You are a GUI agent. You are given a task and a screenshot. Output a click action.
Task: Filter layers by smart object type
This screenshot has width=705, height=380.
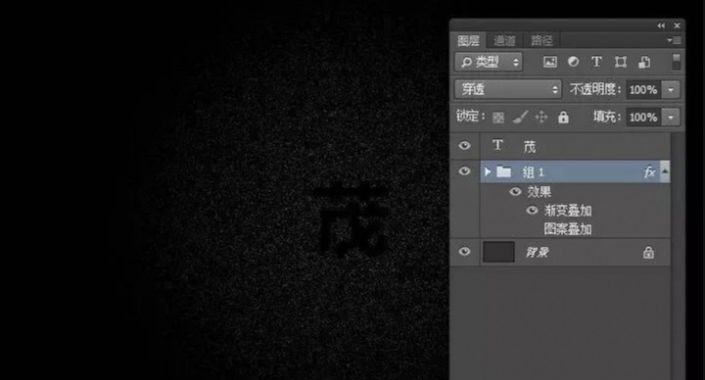pyautogui.click(x=644, y=62)
